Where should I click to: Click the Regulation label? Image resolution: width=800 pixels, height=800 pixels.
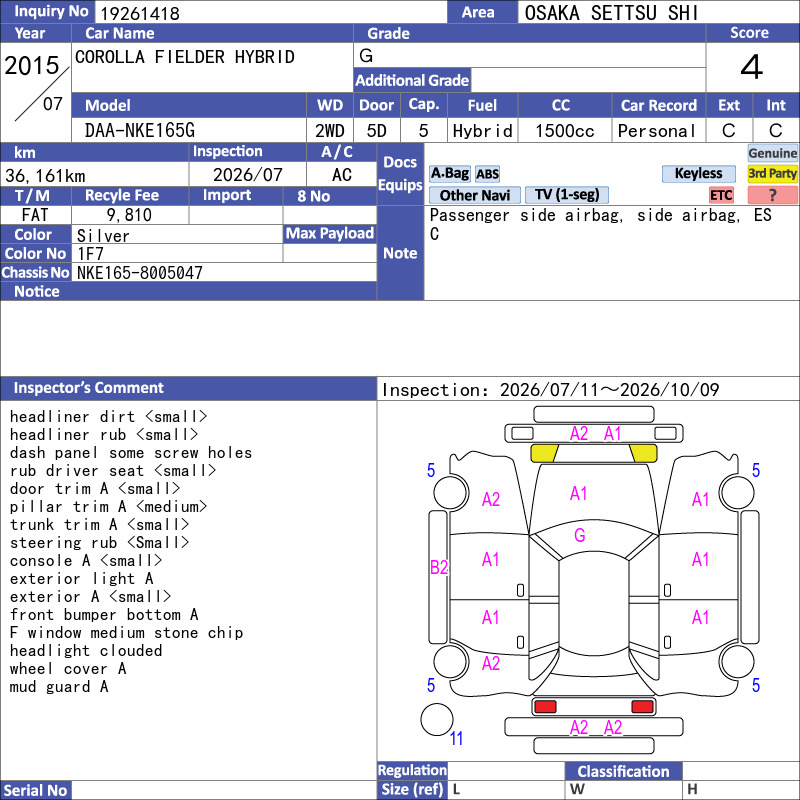pyautogui.click(x=412, y=770)
